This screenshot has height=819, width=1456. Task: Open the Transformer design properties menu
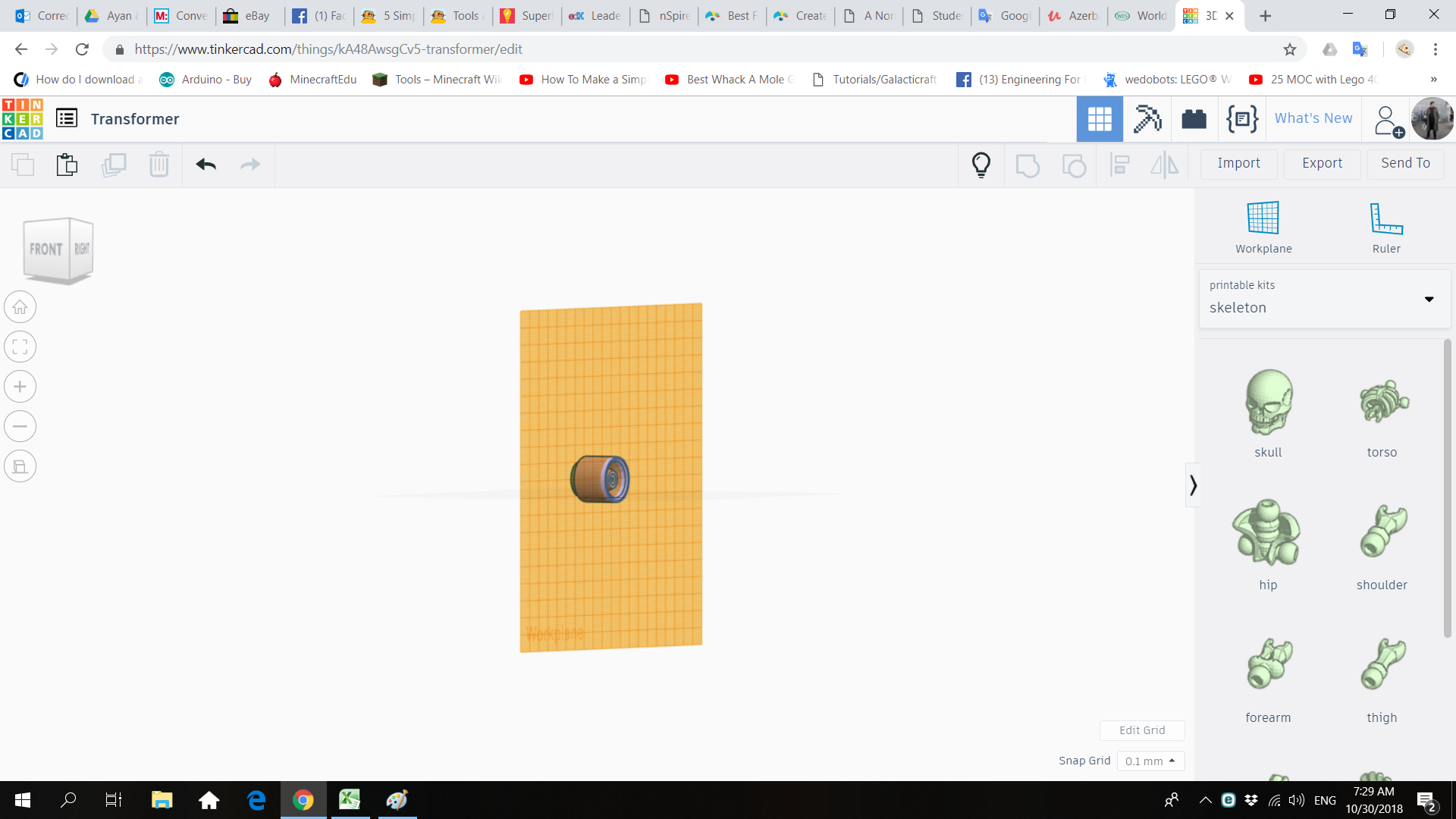(67, 118)
